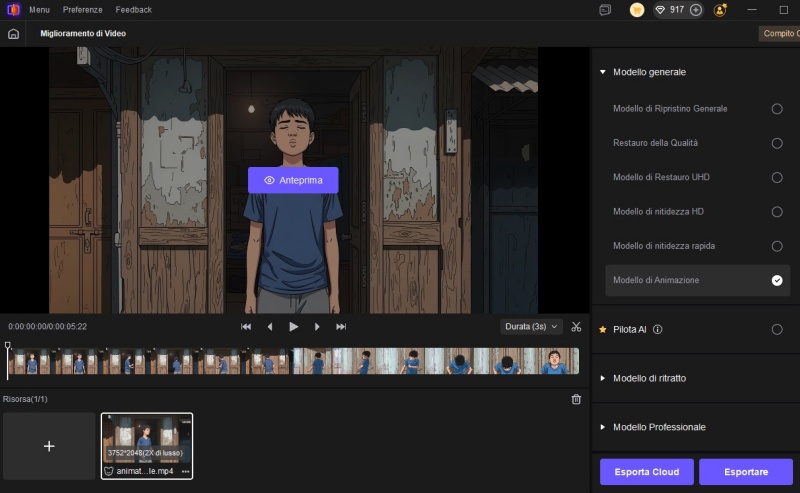Click the scissors trim icon

(x=576, y=327)
